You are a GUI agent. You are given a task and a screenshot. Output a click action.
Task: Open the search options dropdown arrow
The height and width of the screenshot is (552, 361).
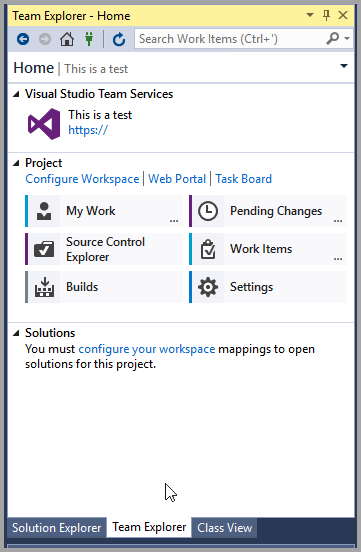[x=347, y=38]
